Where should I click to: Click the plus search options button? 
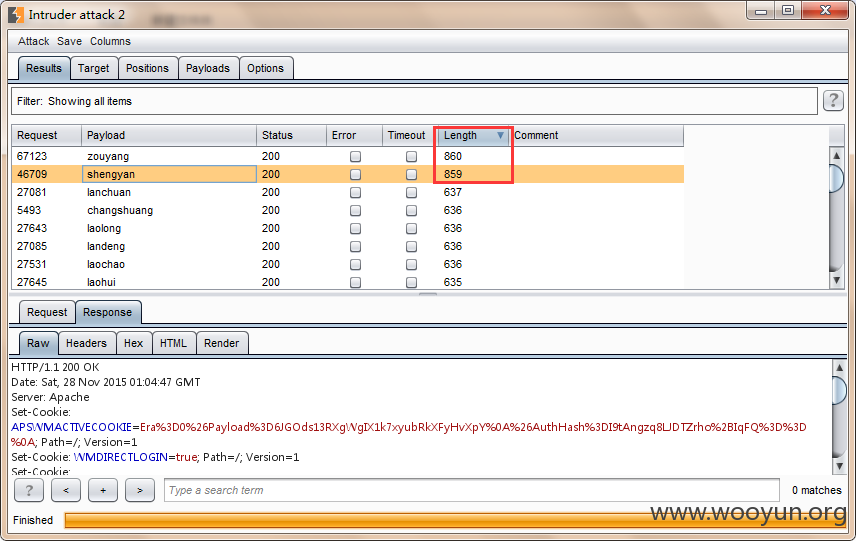point(103,490)
